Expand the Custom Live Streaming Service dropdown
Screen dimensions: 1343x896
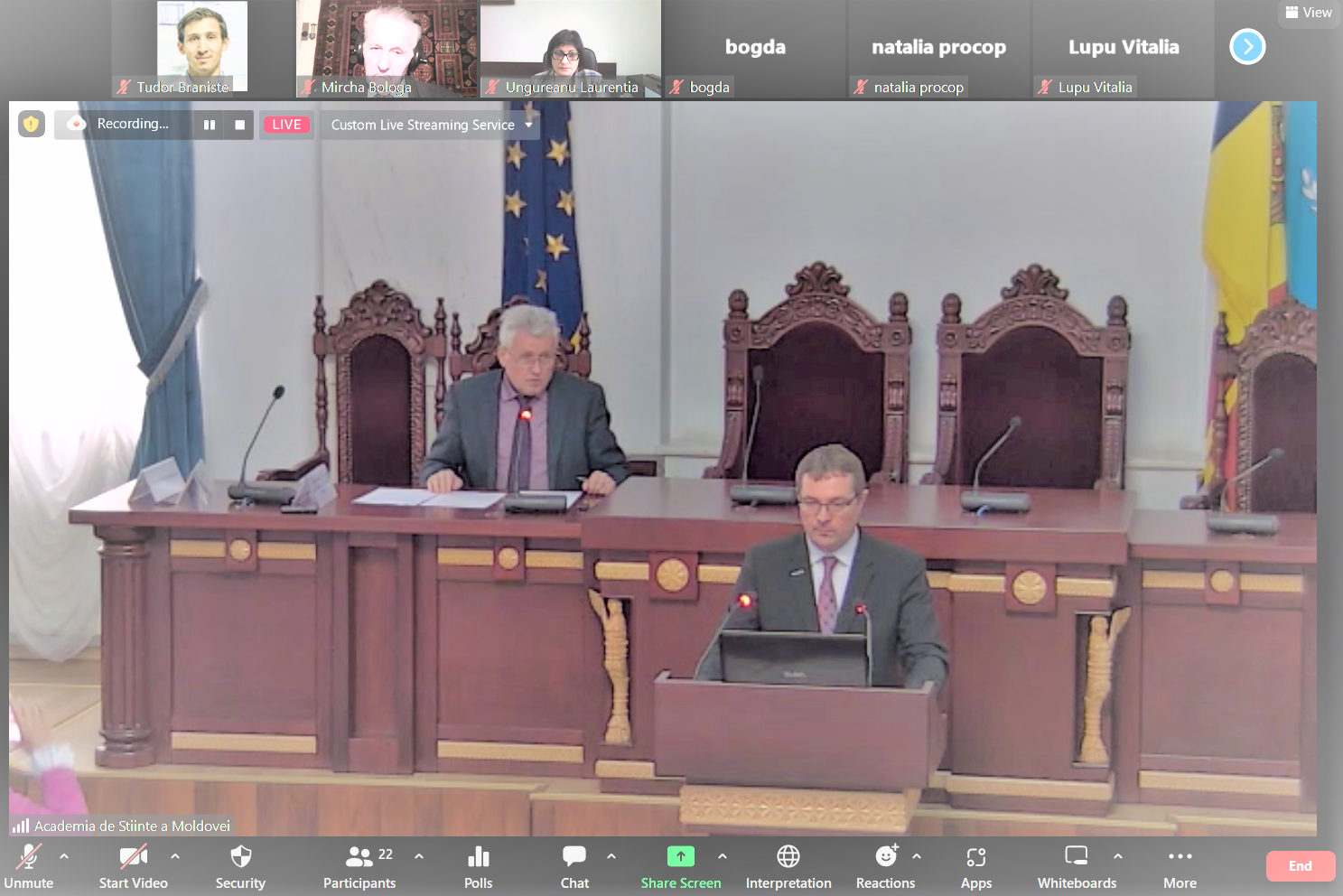coord(528,125)
